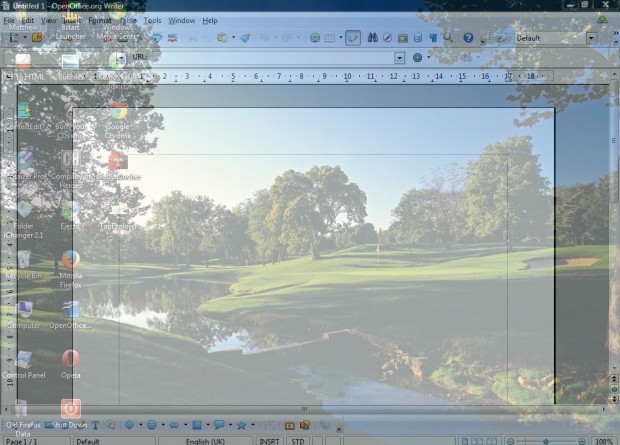Open the Edit menu

pyautogui.click(x=27, y=21)
